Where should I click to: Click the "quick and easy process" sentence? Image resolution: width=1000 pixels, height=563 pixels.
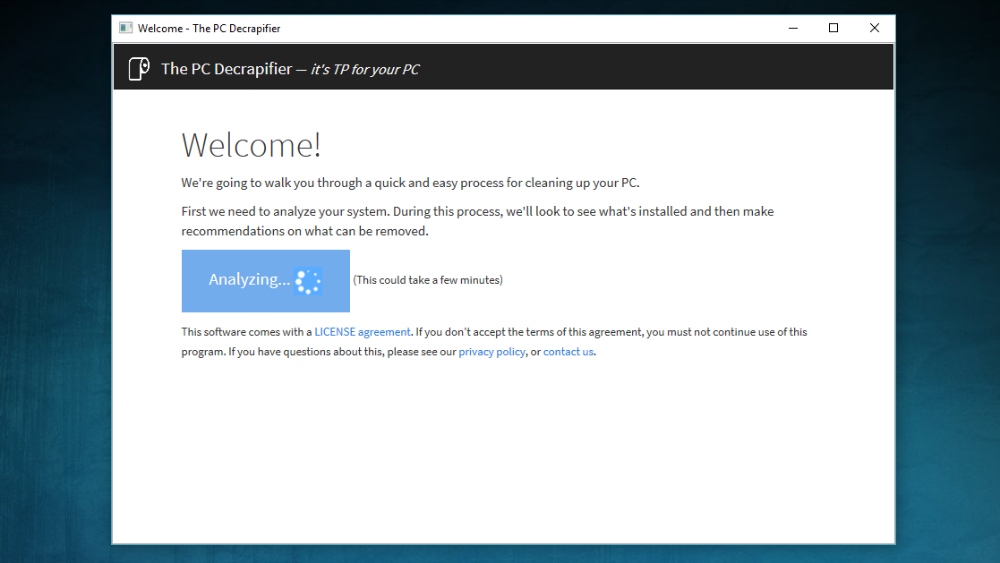point(410,183)
